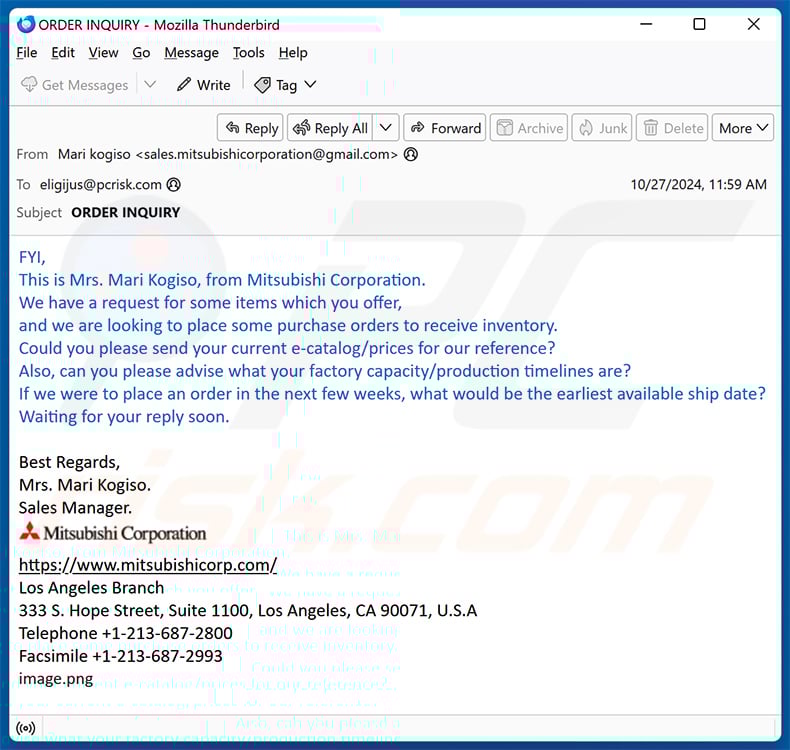The height and width of the screenshot is (750, 790).
Task: Click recipient eligijus@pcrisk.com
Action: click(x=101, y=185)
